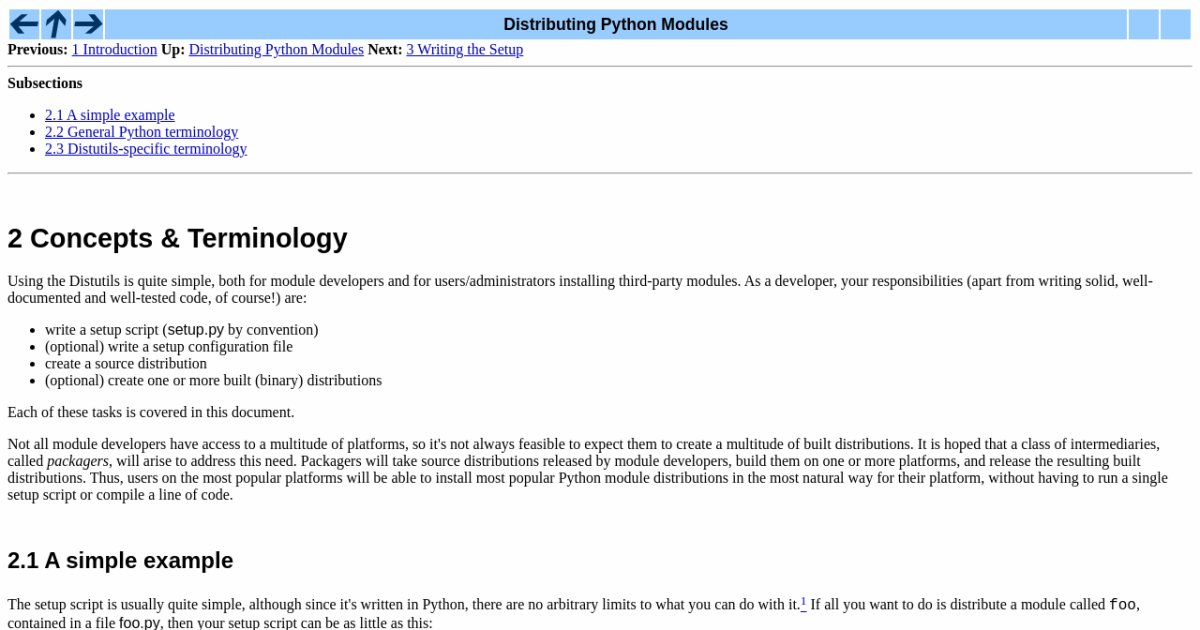
Task: Click the 'Distributing Python Modules' title bar
Action: (615, 24)
